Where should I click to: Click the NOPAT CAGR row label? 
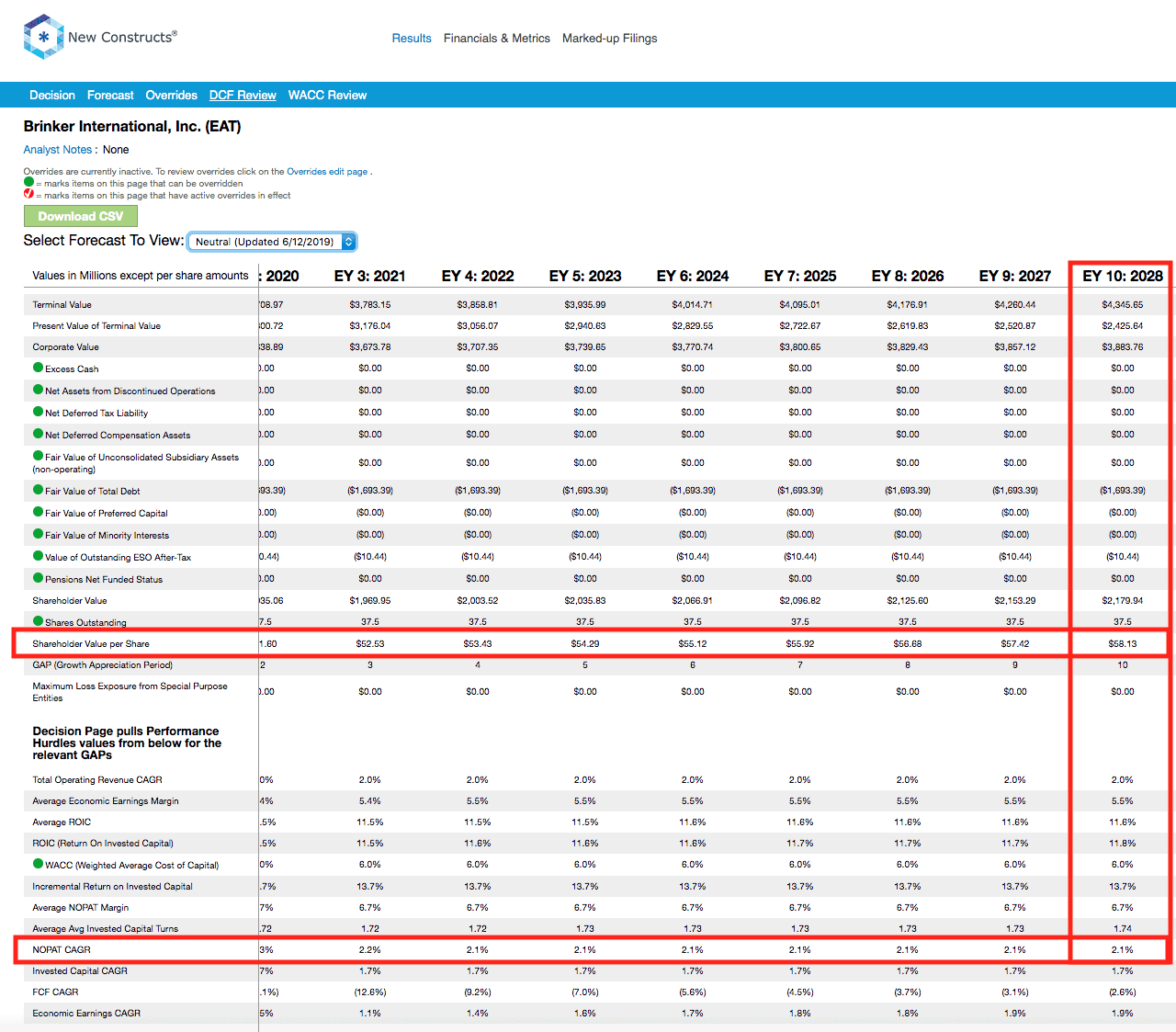point(62,950)
